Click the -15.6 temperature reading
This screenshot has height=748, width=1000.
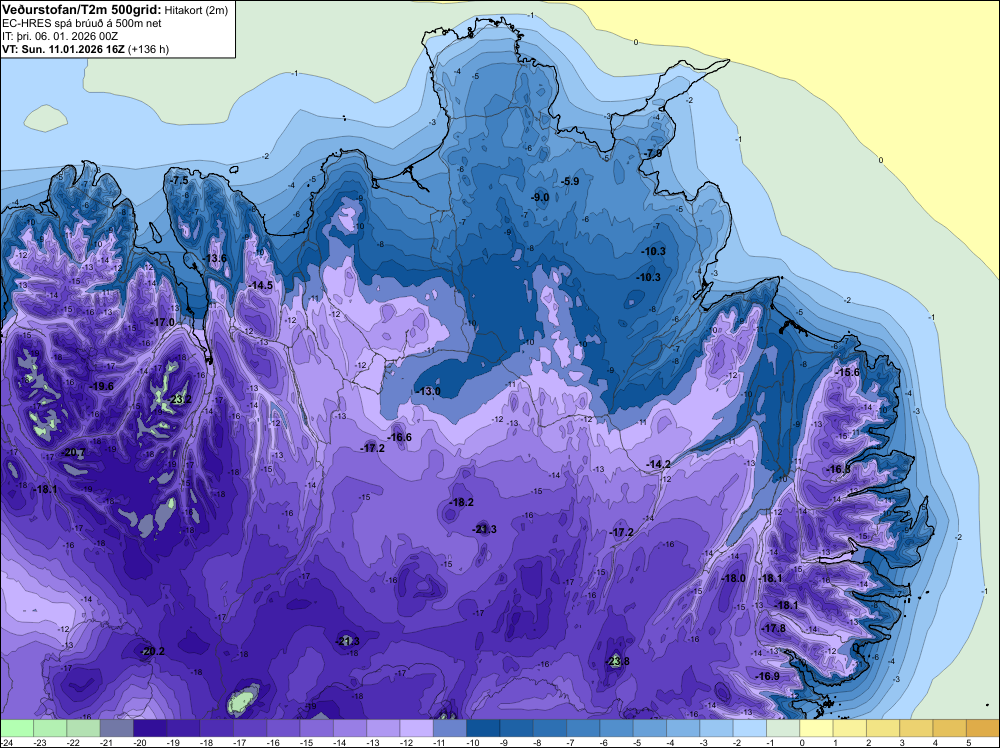tap(848, 372)
